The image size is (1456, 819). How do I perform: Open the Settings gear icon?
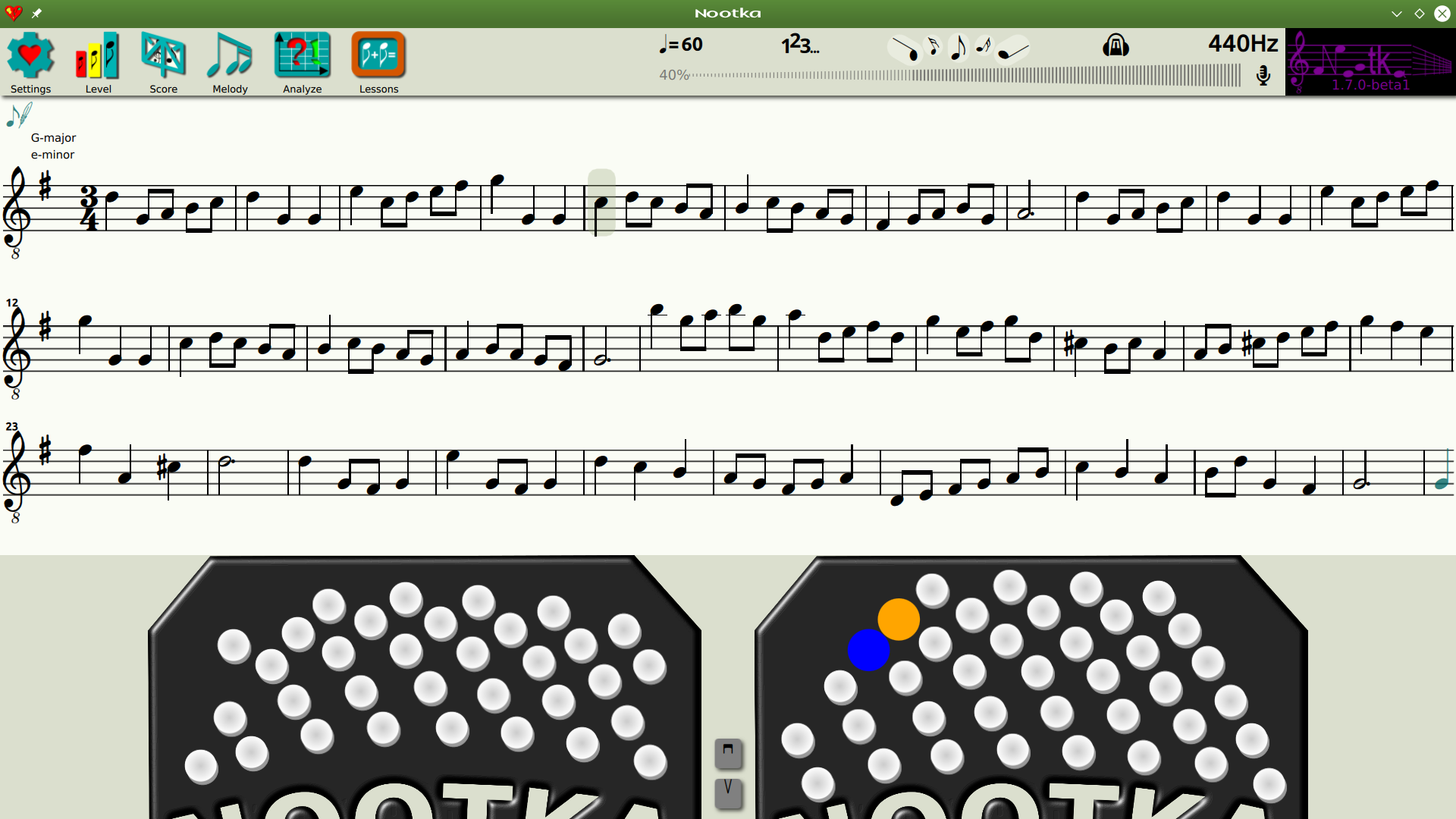coord(30,63)
